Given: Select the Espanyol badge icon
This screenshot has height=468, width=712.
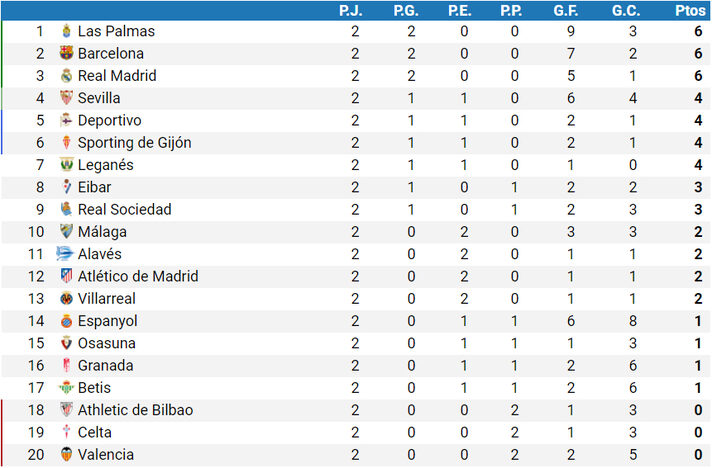Looking at the screenshot, I should pyautogui.click(x=66, y=320).
